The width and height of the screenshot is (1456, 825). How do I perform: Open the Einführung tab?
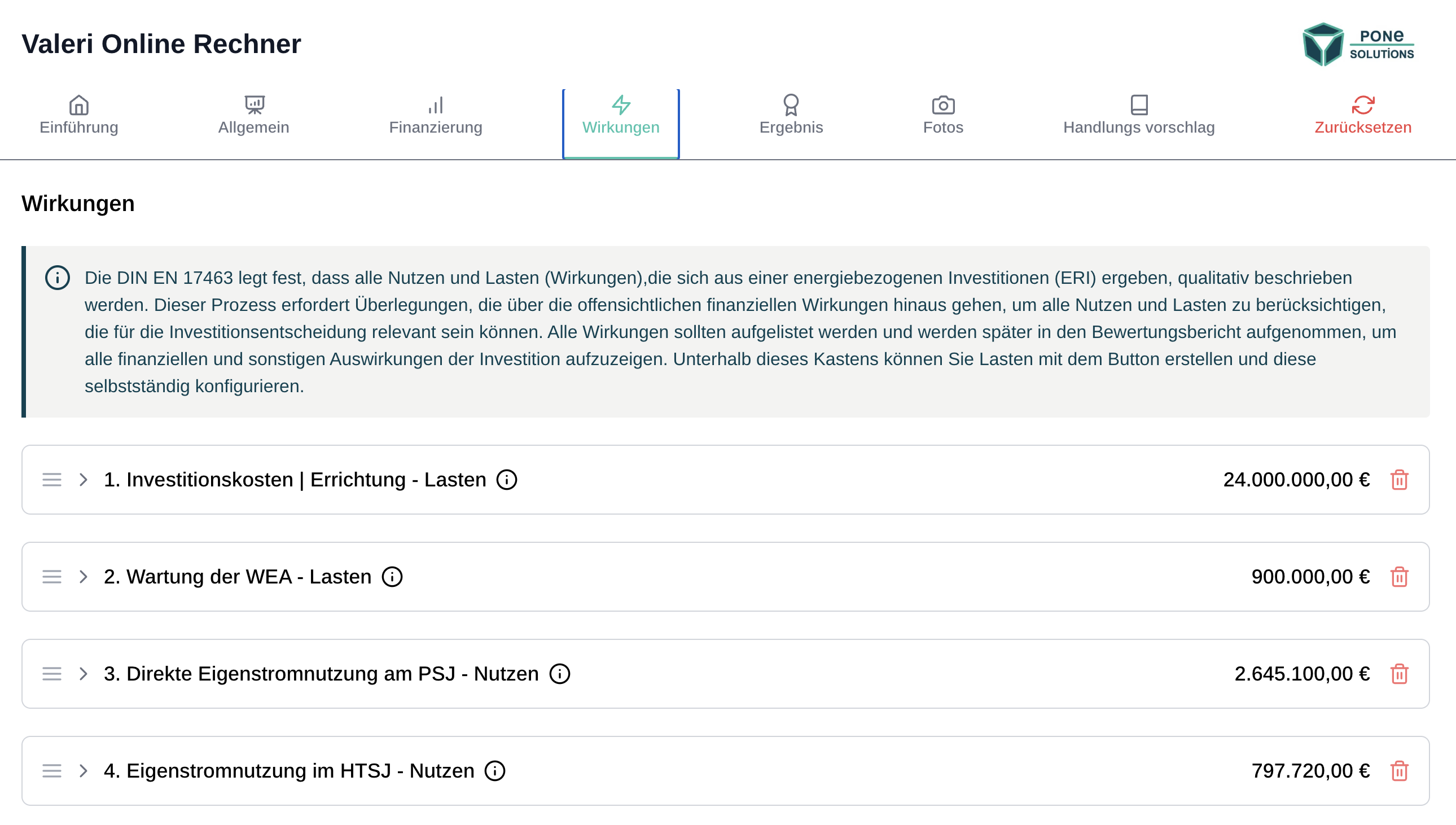(x=79, y=116)
